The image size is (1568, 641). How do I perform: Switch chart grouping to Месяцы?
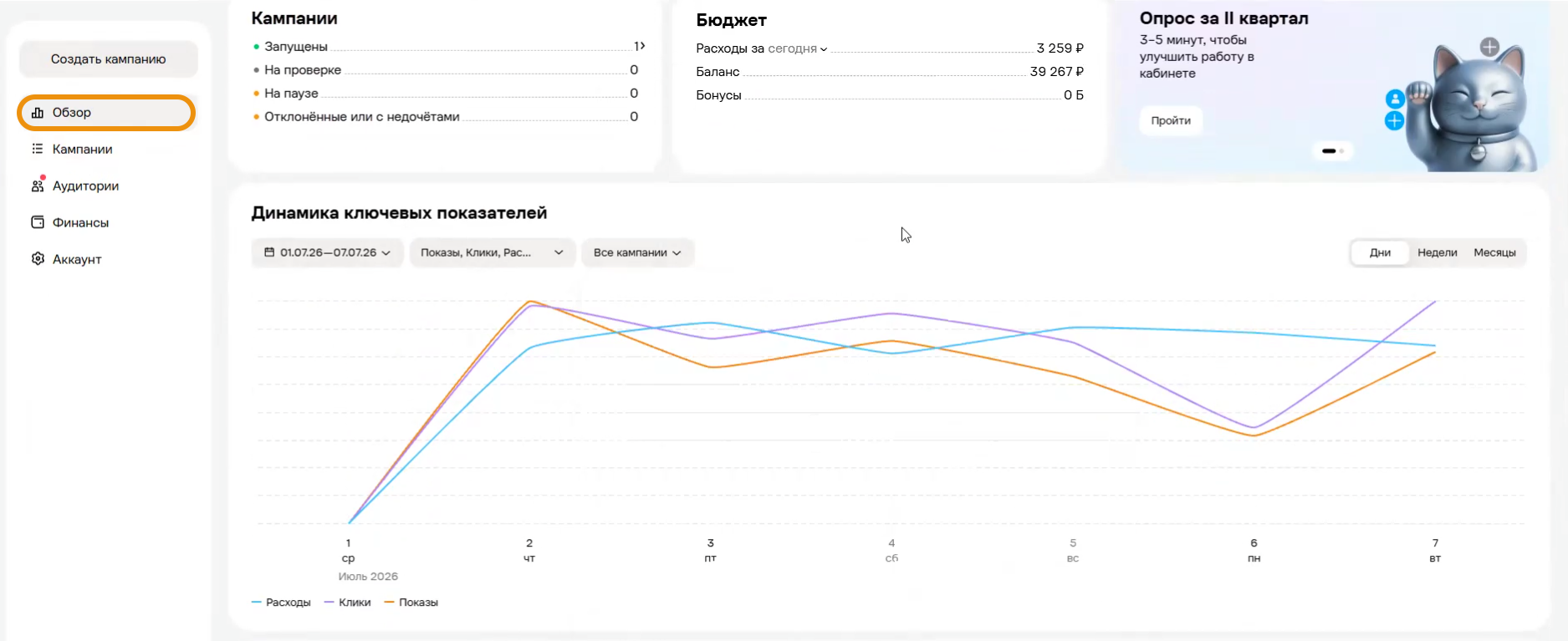pos(1494,252)
